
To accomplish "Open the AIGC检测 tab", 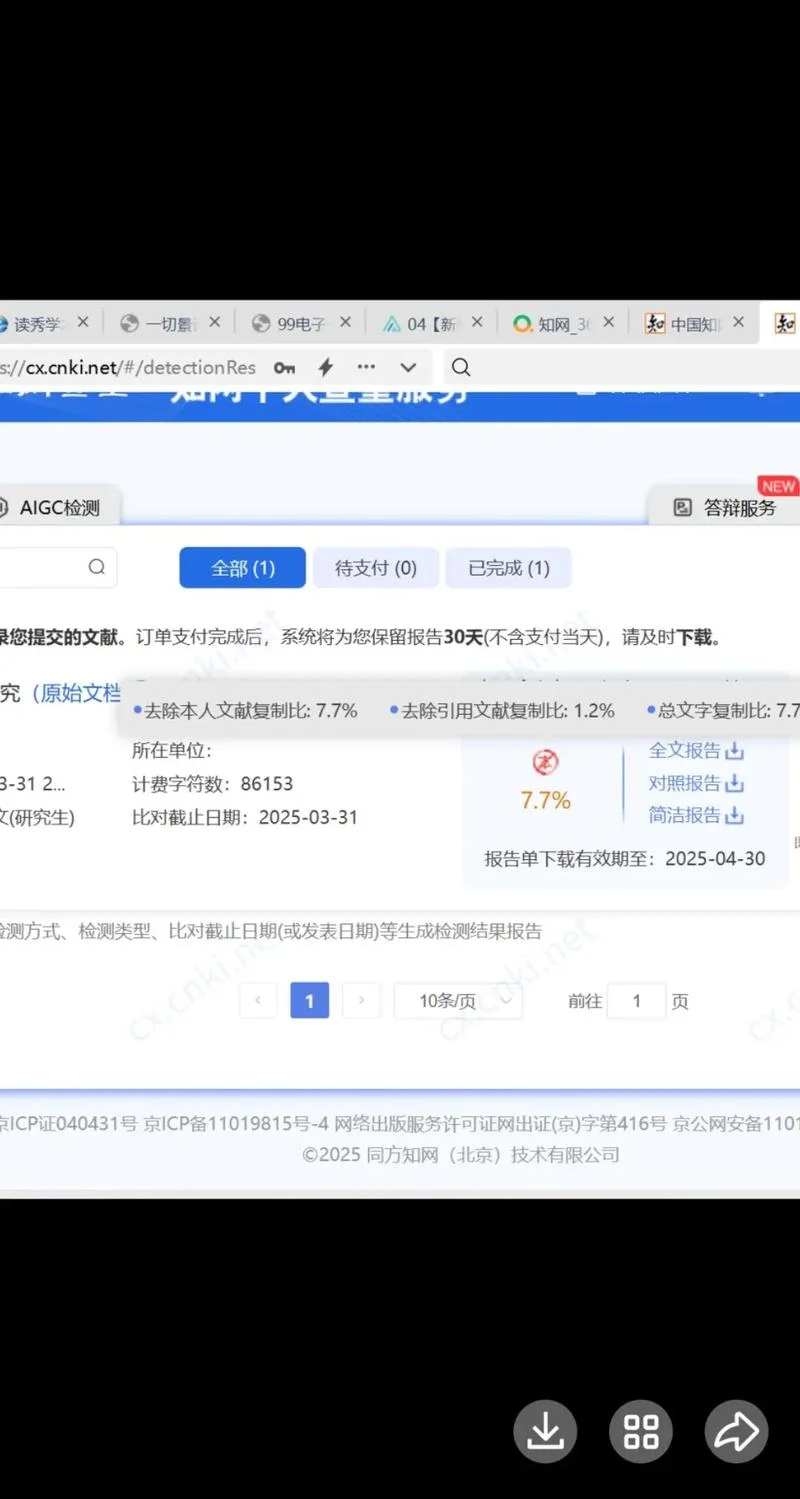I will tap(59, 508).
